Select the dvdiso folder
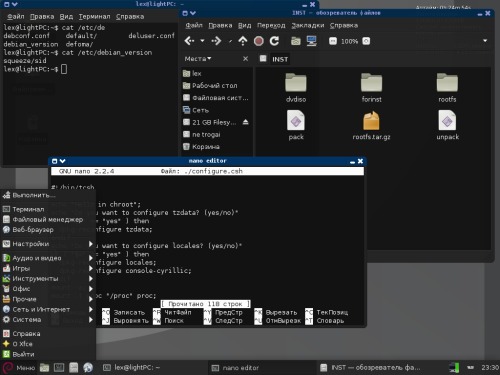Screen dimensions: 500x375 [x=296, y=87]
